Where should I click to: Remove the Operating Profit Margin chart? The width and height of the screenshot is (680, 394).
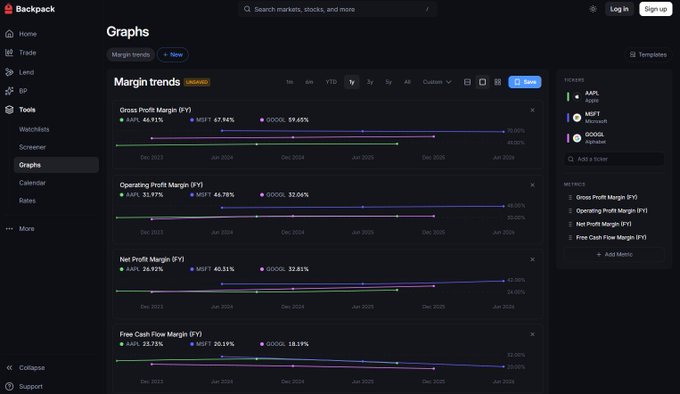click(x=532, y=185)
